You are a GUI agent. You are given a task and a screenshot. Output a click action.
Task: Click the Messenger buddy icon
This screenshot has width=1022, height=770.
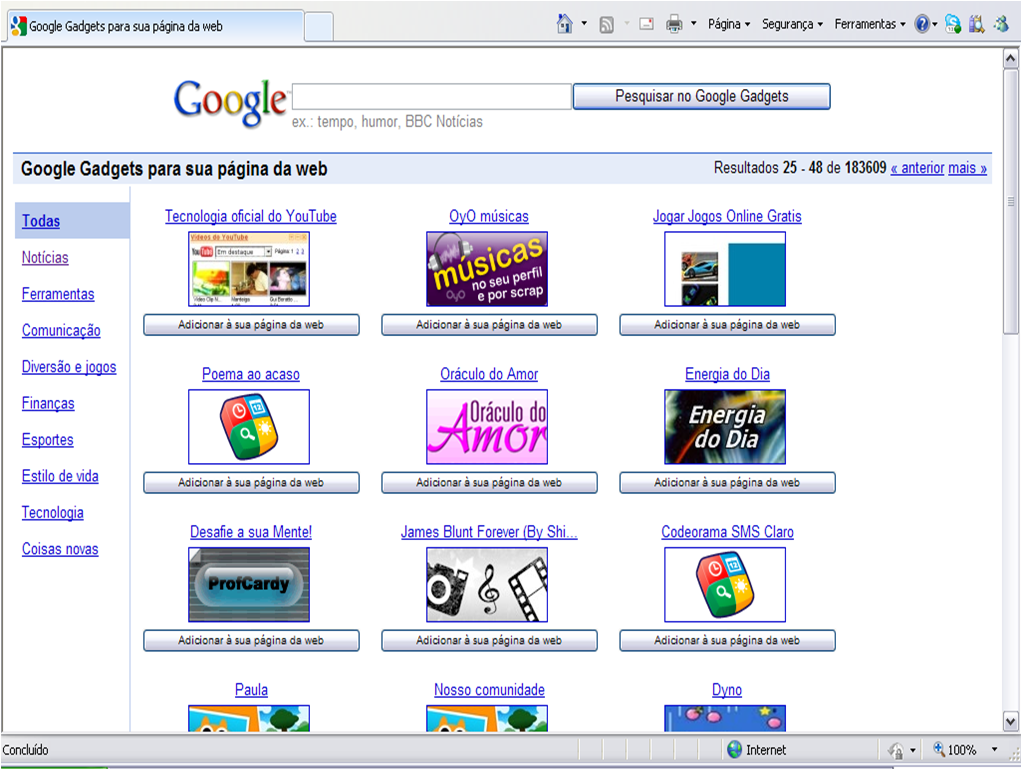coord(1001,24)
